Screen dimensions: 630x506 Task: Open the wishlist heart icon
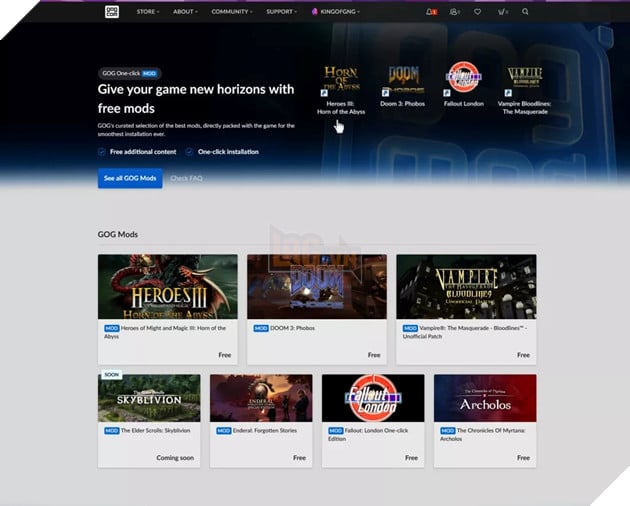click(x=477, y=12)
